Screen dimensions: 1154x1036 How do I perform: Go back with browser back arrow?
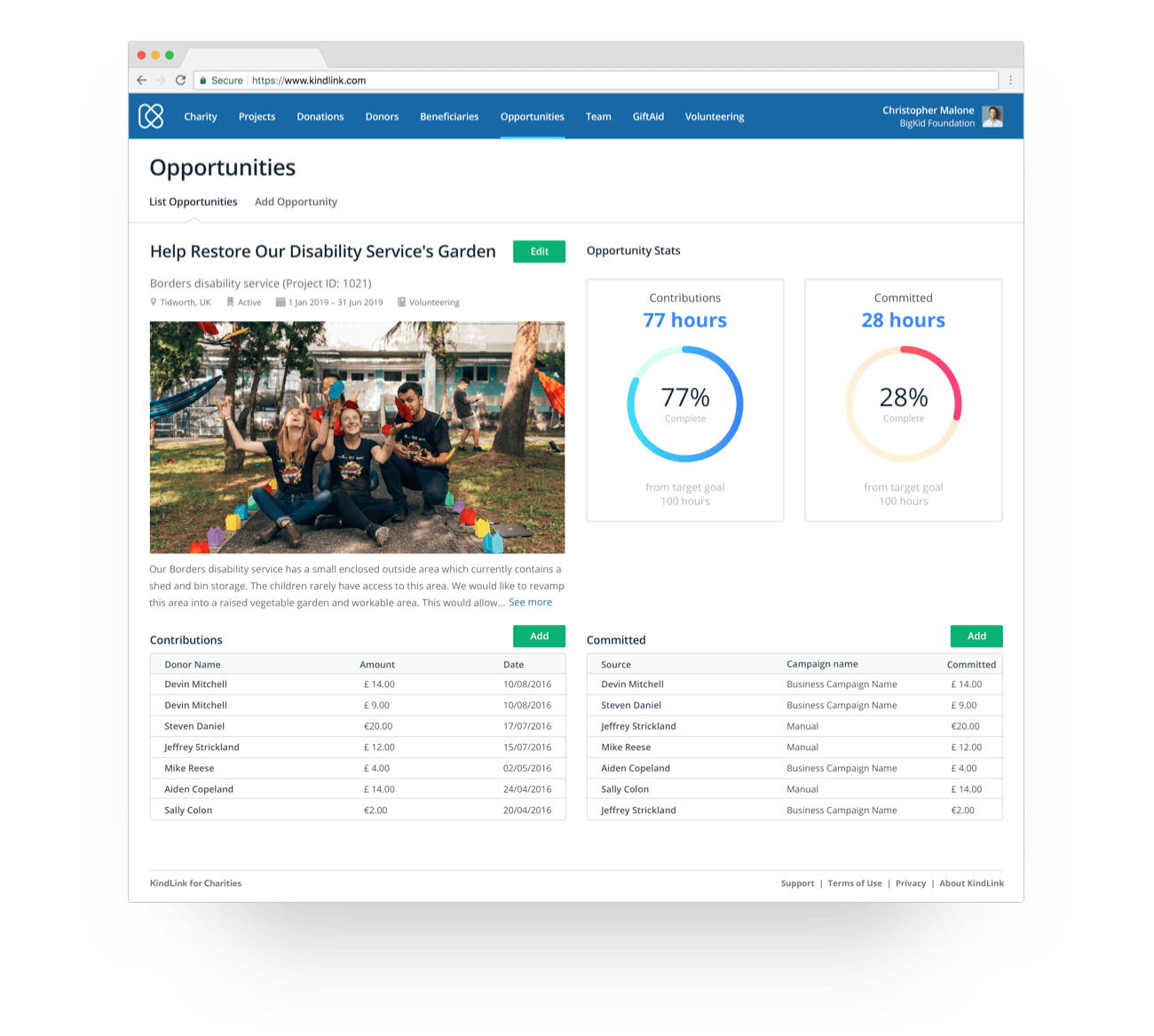[x=141, y=80]
